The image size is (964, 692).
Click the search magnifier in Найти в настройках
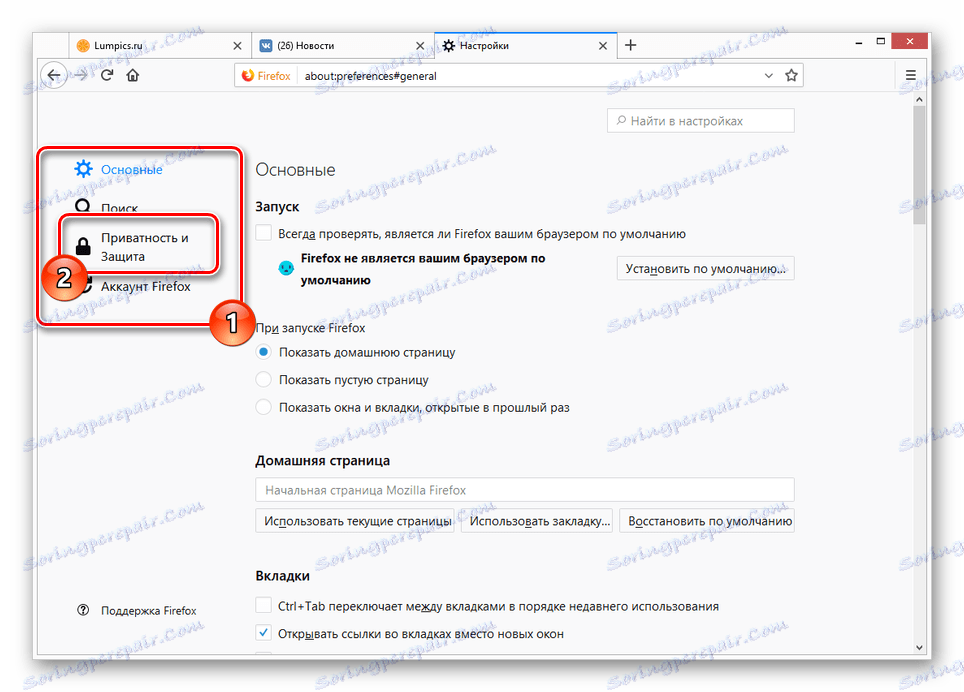(x=621, y=120)
